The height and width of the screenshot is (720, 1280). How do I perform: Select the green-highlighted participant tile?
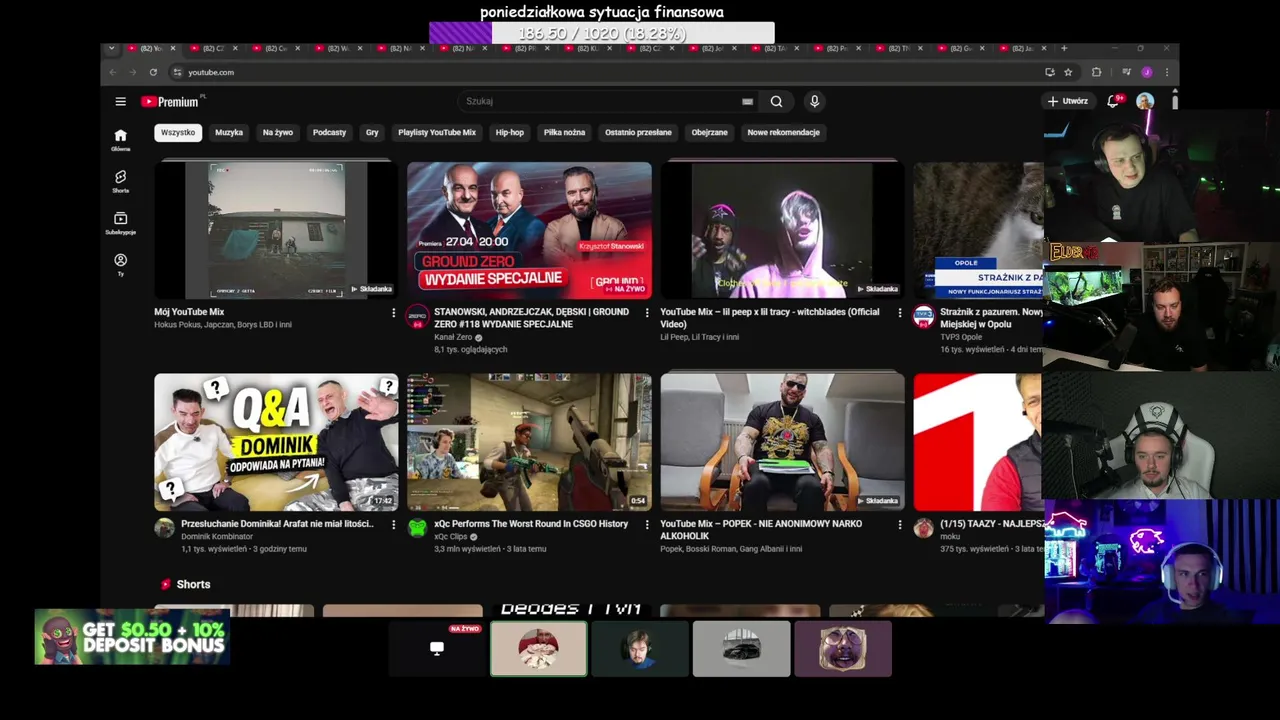click(538, 648)
